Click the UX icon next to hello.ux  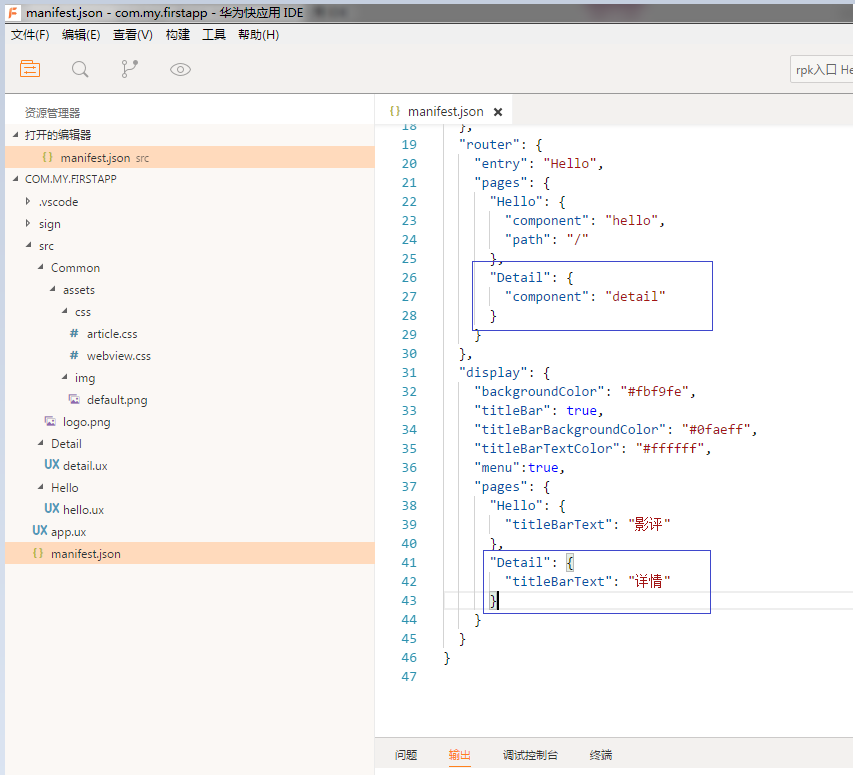point(52,509)
